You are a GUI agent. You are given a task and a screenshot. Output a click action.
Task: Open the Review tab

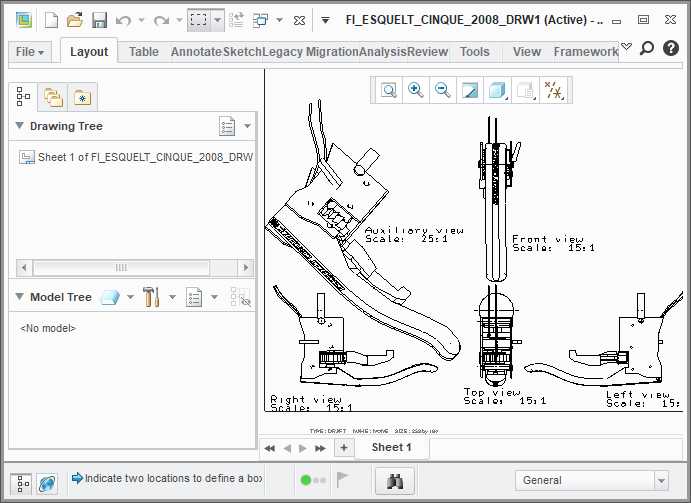(427, 52)
